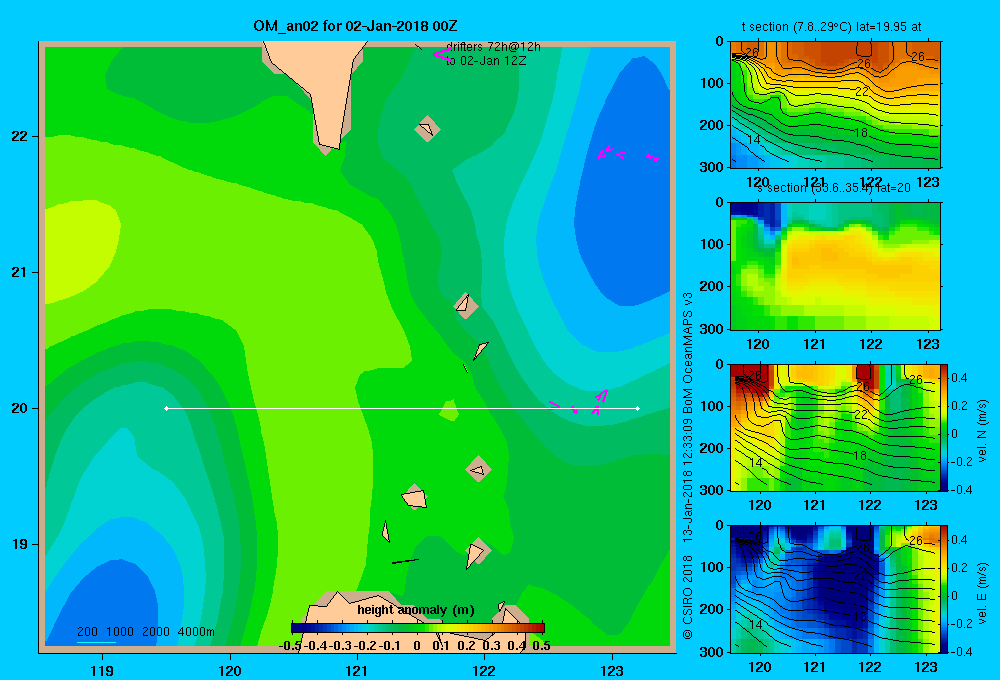1000x680 pixels.
Task: Open the eastward velocity section plot
Action: 835,589
